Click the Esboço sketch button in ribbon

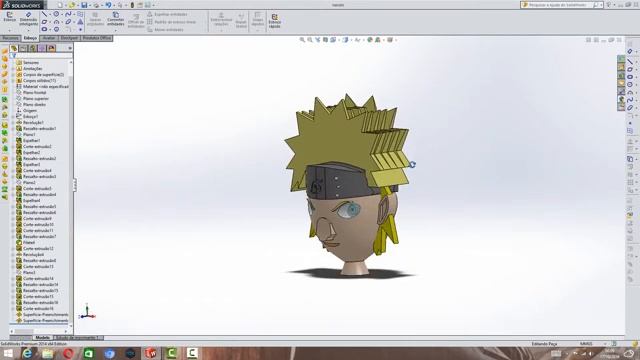(x=9, y=17)
